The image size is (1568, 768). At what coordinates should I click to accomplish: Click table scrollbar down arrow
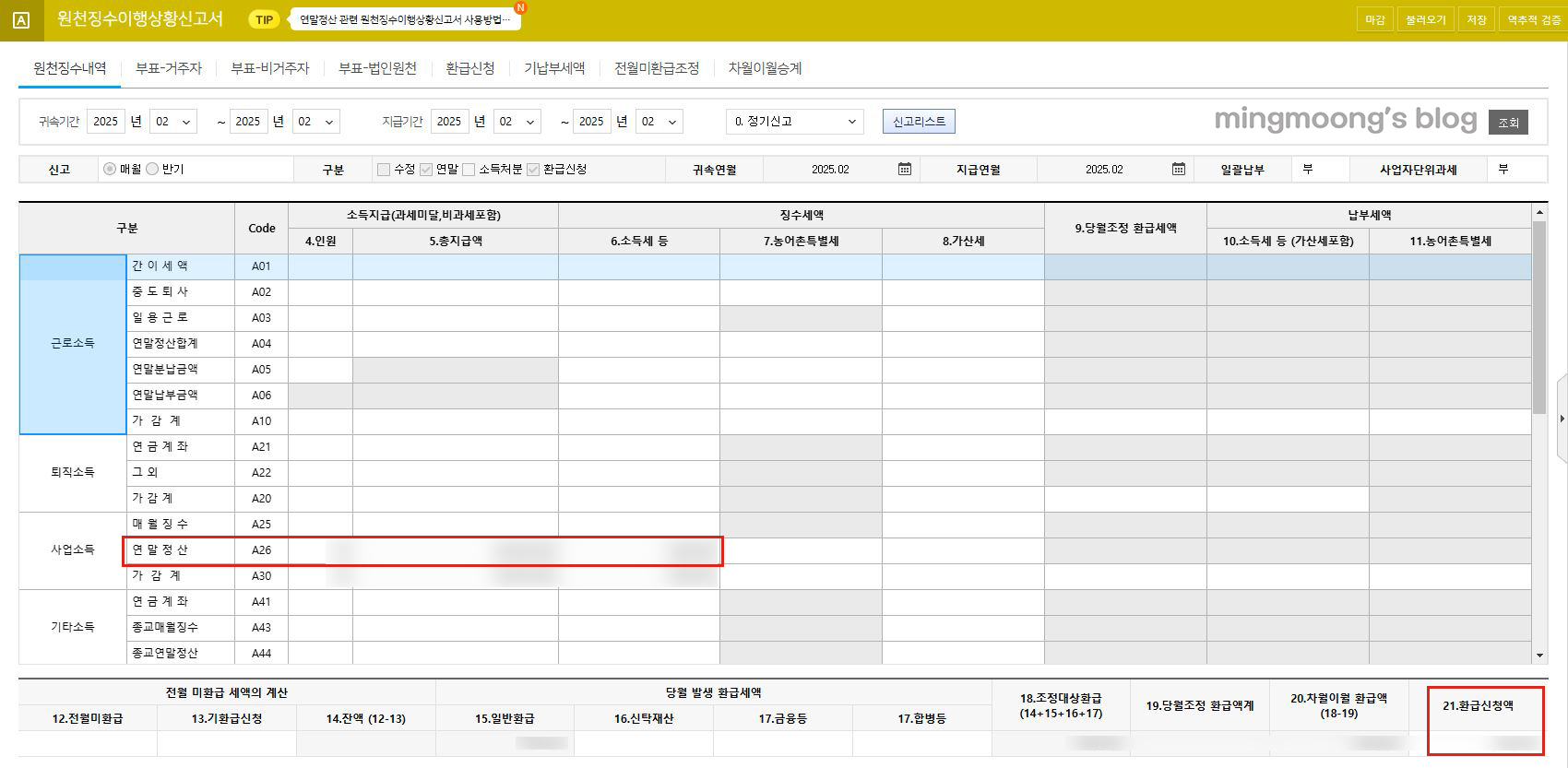pyautogui.click(x=1539, y=656)
